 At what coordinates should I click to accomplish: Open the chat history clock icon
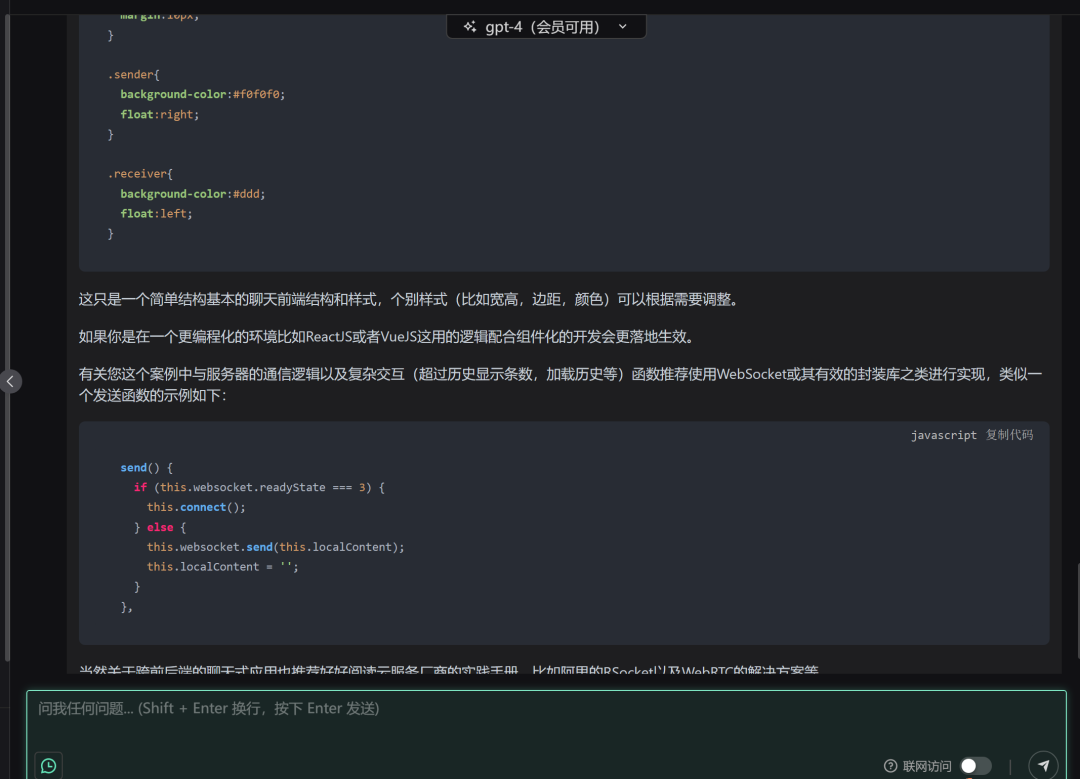click(48, 766)
